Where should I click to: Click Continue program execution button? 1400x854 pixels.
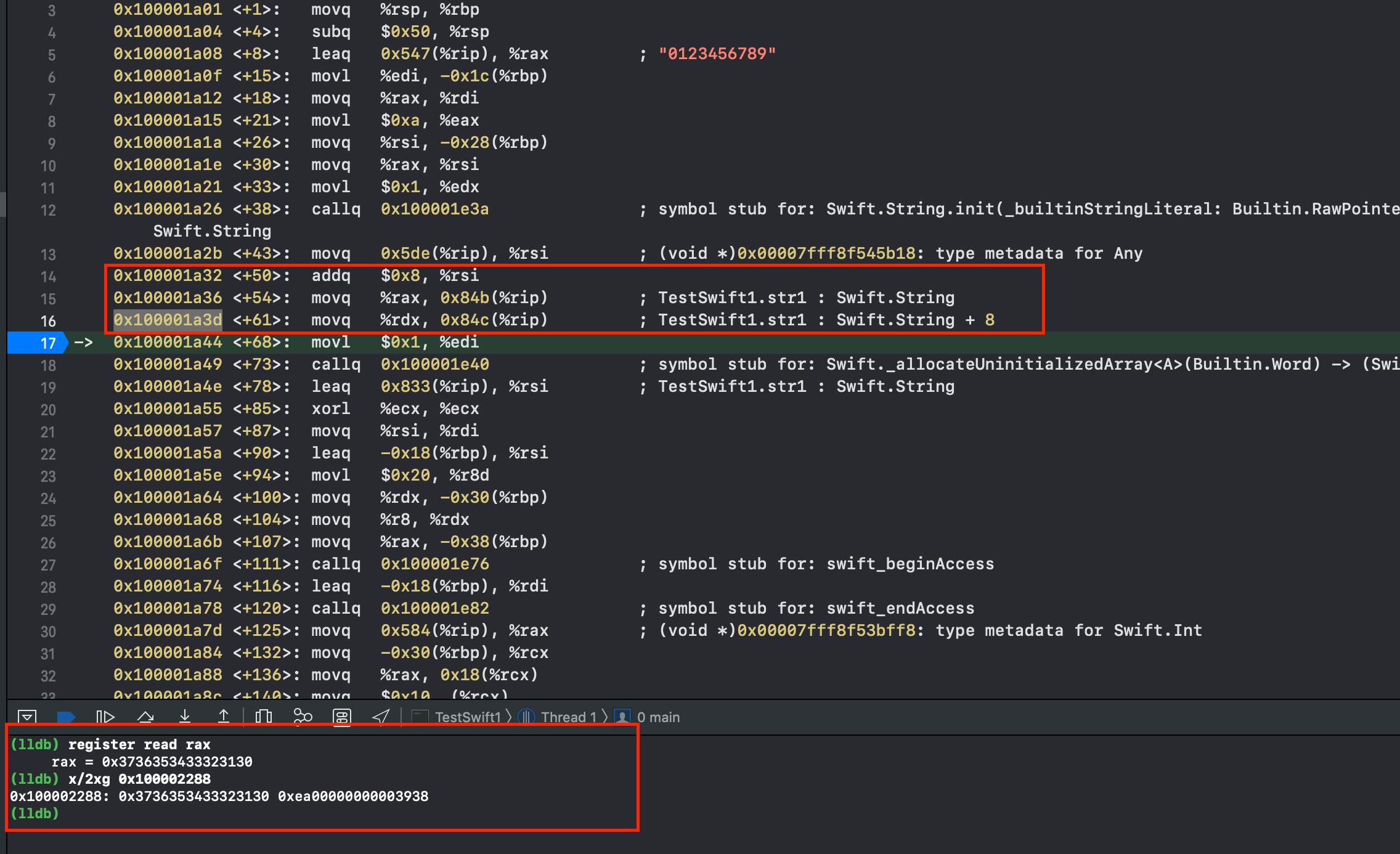pyautogui.click(x=105, y=717)
